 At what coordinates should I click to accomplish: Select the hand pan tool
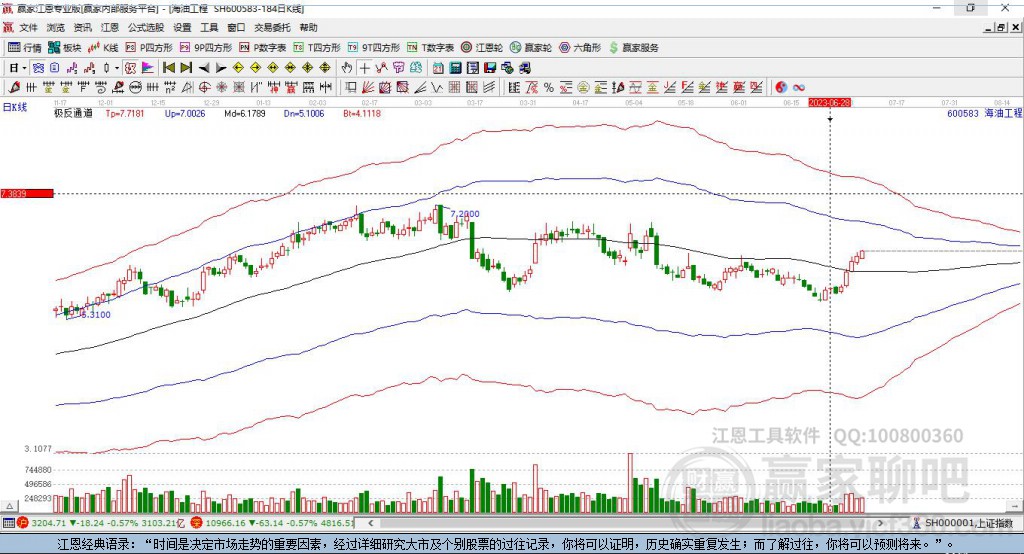(x=347, y=68)
